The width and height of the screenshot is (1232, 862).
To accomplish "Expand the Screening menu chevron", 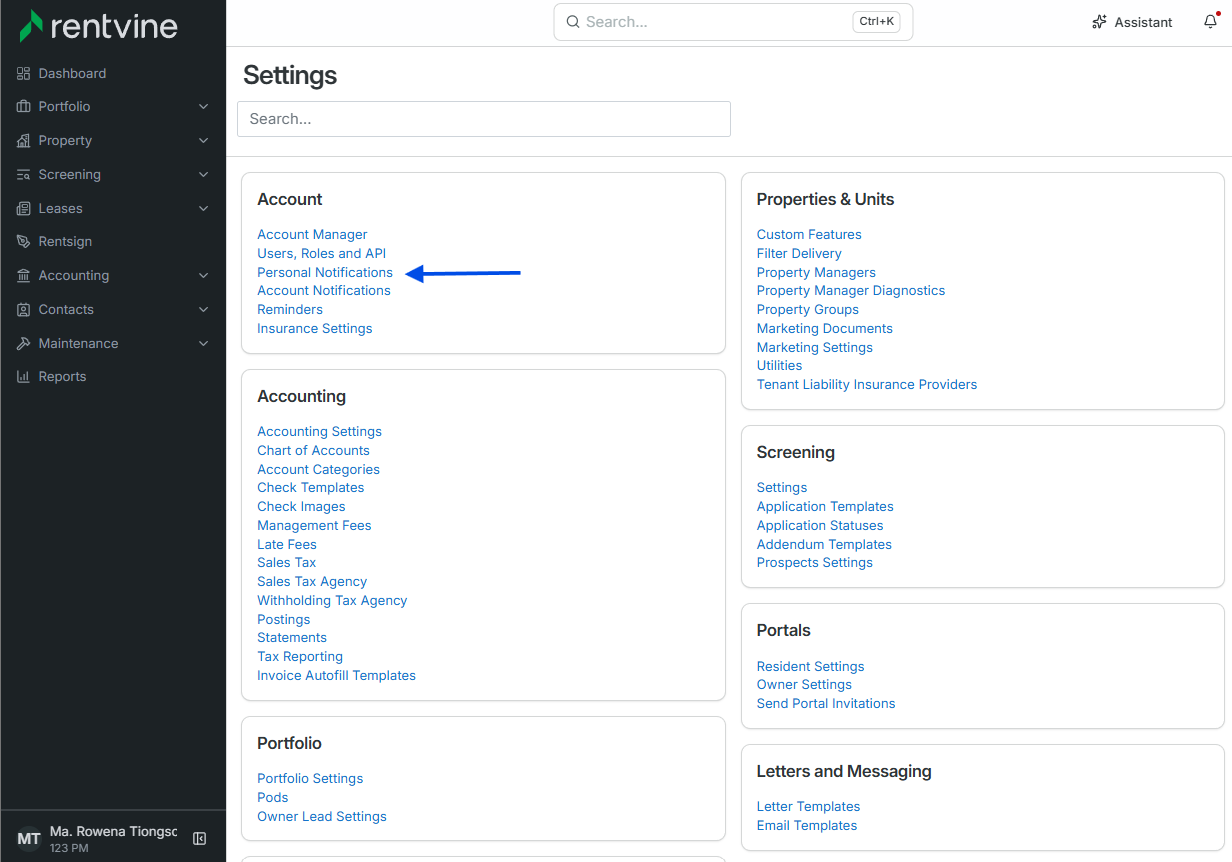I will tap(204, 174).
